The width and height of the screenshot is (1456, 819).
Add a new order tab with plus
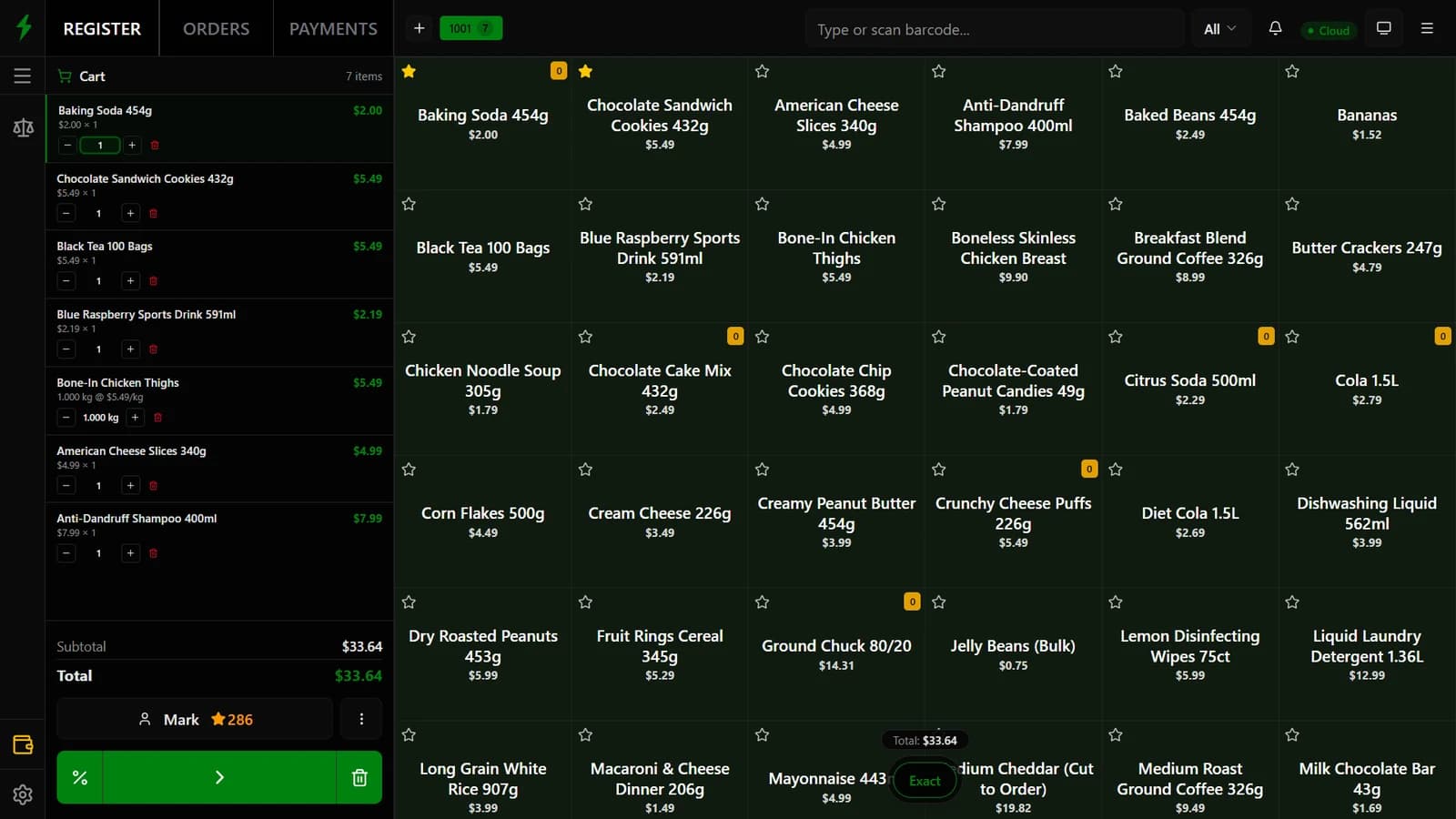[419, 28]
